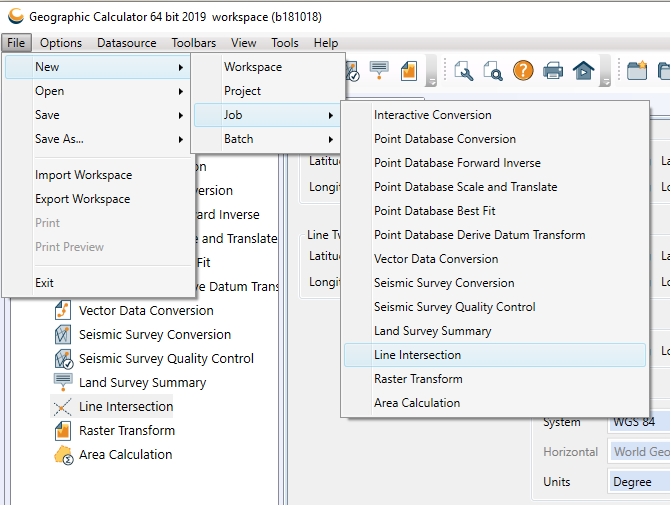Click the Seismic Survey Quality Control toolbar icon
The width and height of the screenshot is (671, 506).
(352, 71)
